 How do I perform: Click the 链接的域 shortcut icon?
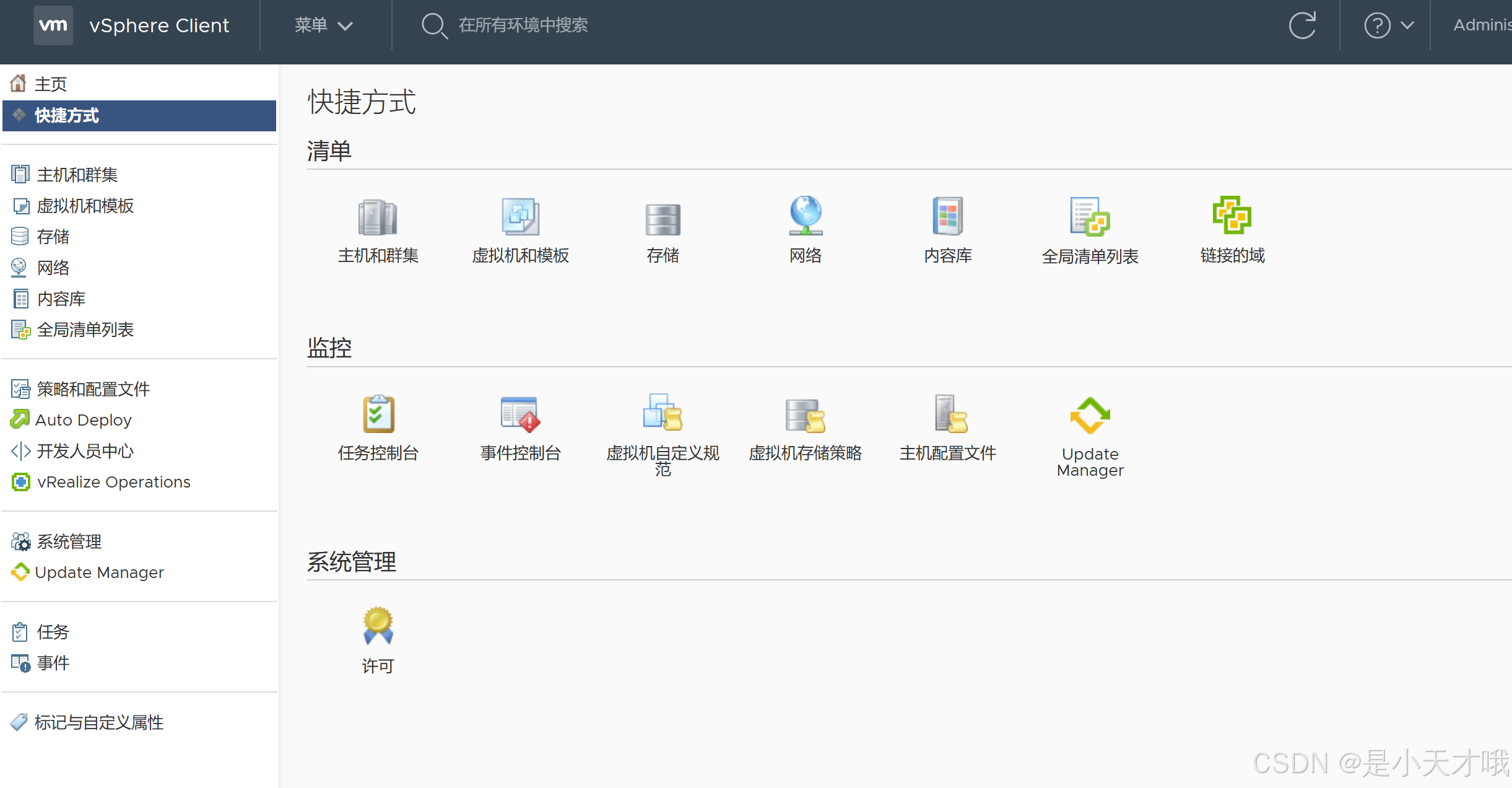pyautogui.click(x=1232, y=216)
